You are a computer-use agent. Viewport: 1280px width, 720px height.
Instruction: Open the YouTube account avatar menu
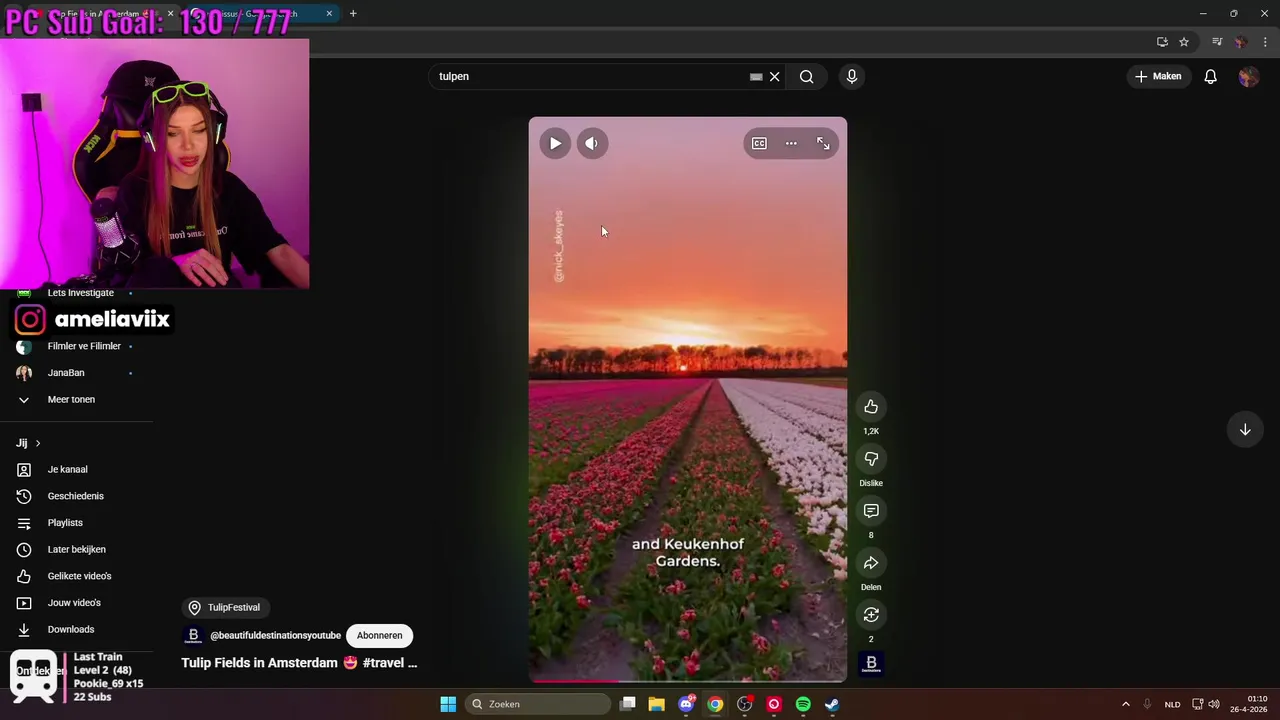pyautogui.click(x=1248, y=76)
